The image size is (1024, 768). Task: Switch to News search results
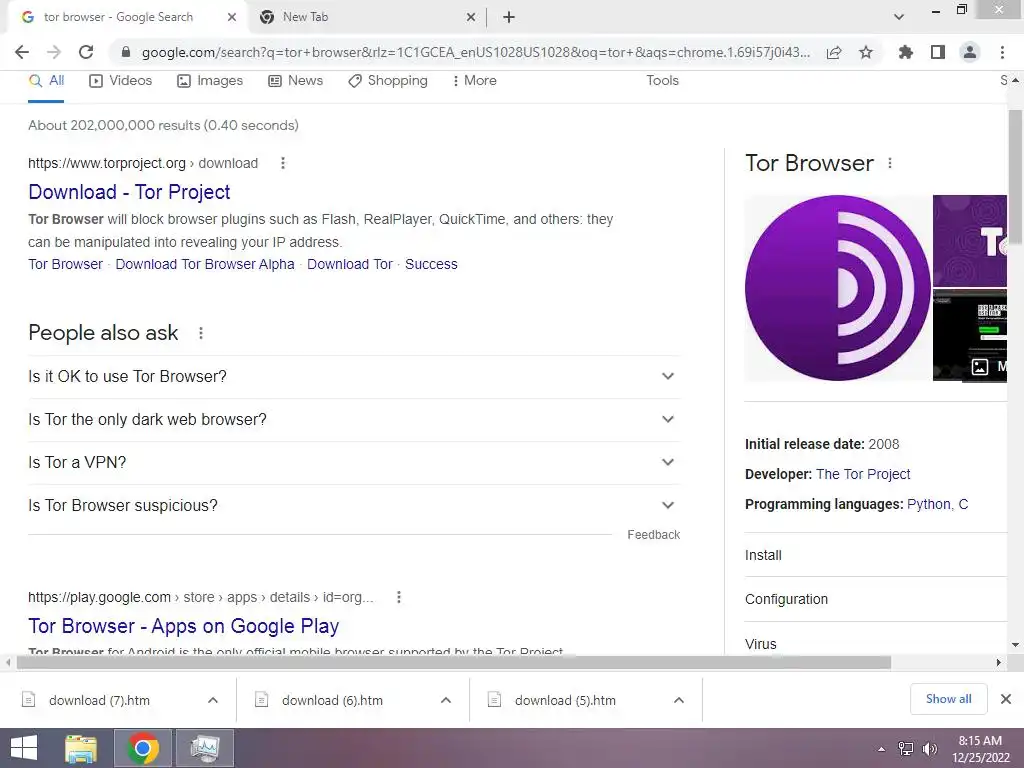[296, 81]
